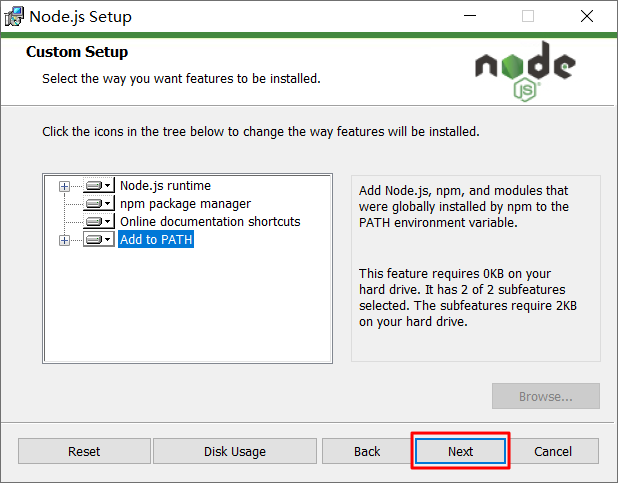The image size is (618, 483).
Task: Select Online documentation shortcuts feature row
Action: click(x=210, y=222)
